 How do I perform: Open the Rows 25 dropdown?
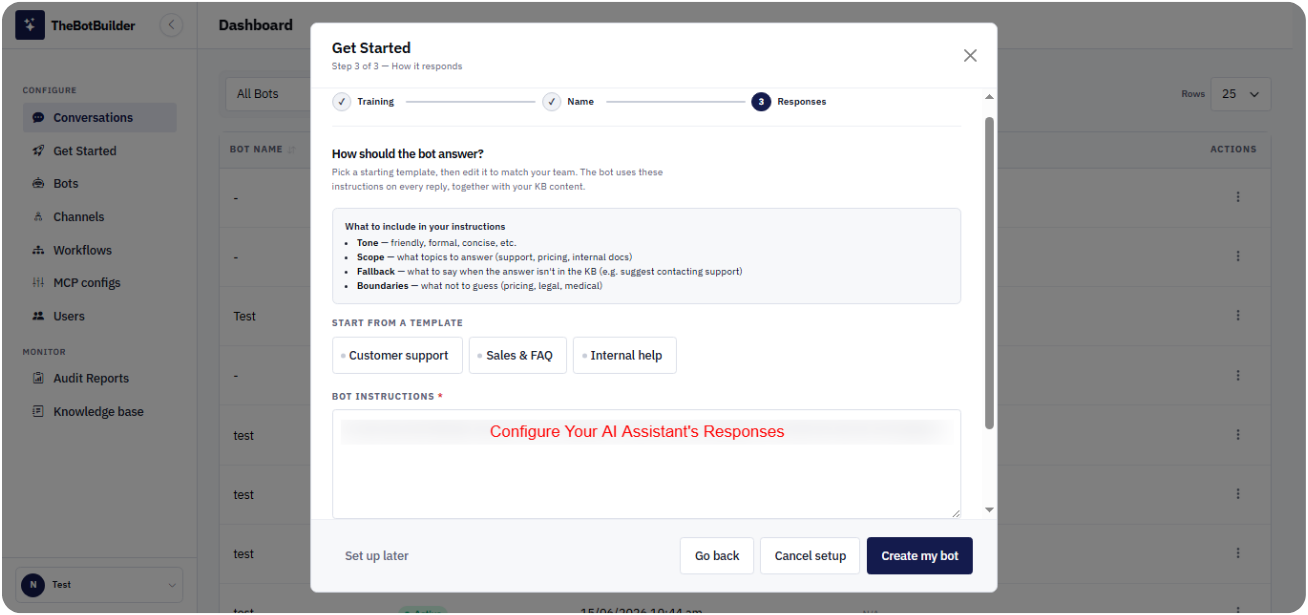point(1240,94)
